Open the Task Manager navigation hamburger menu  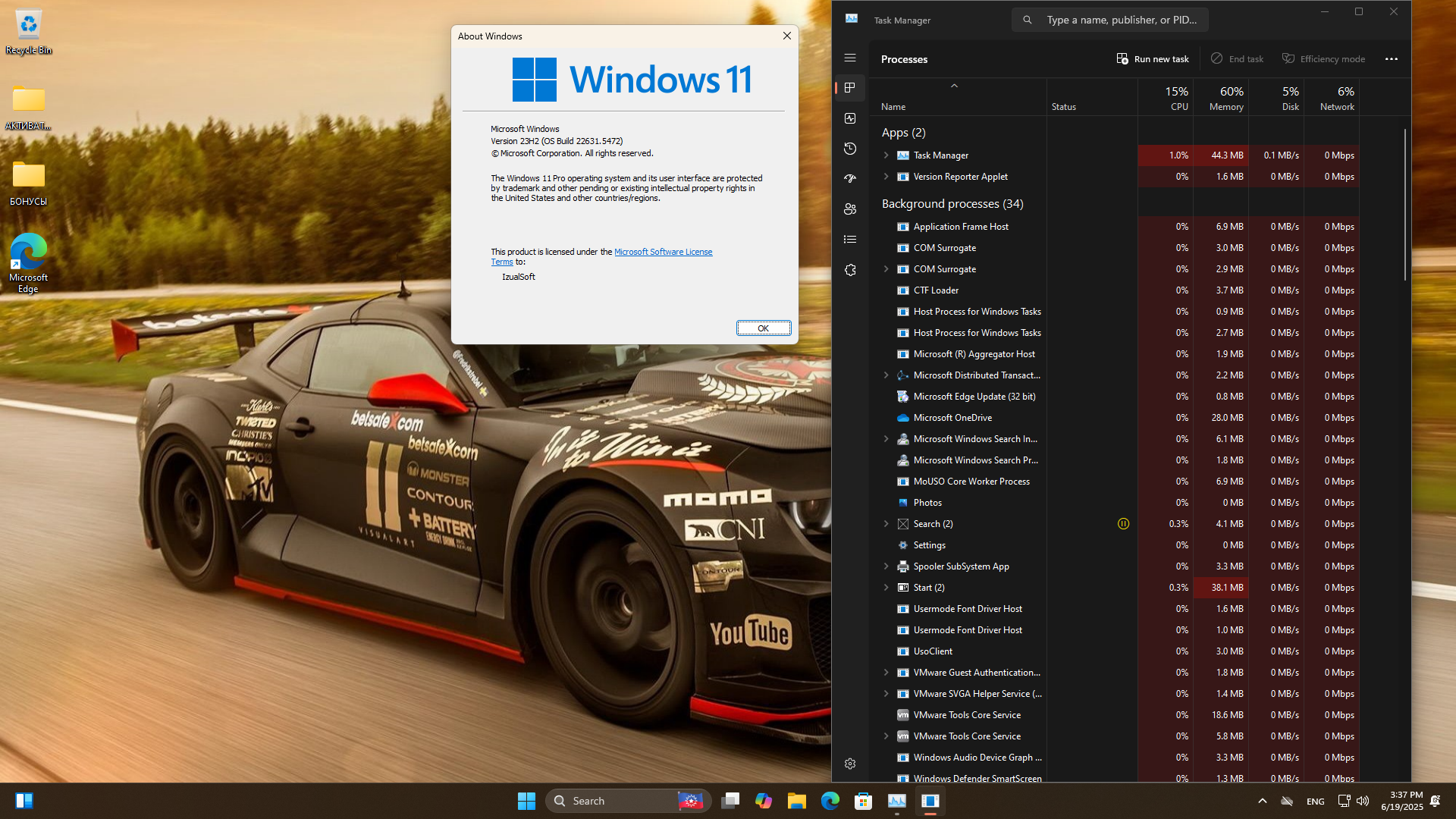coord(849,58)
